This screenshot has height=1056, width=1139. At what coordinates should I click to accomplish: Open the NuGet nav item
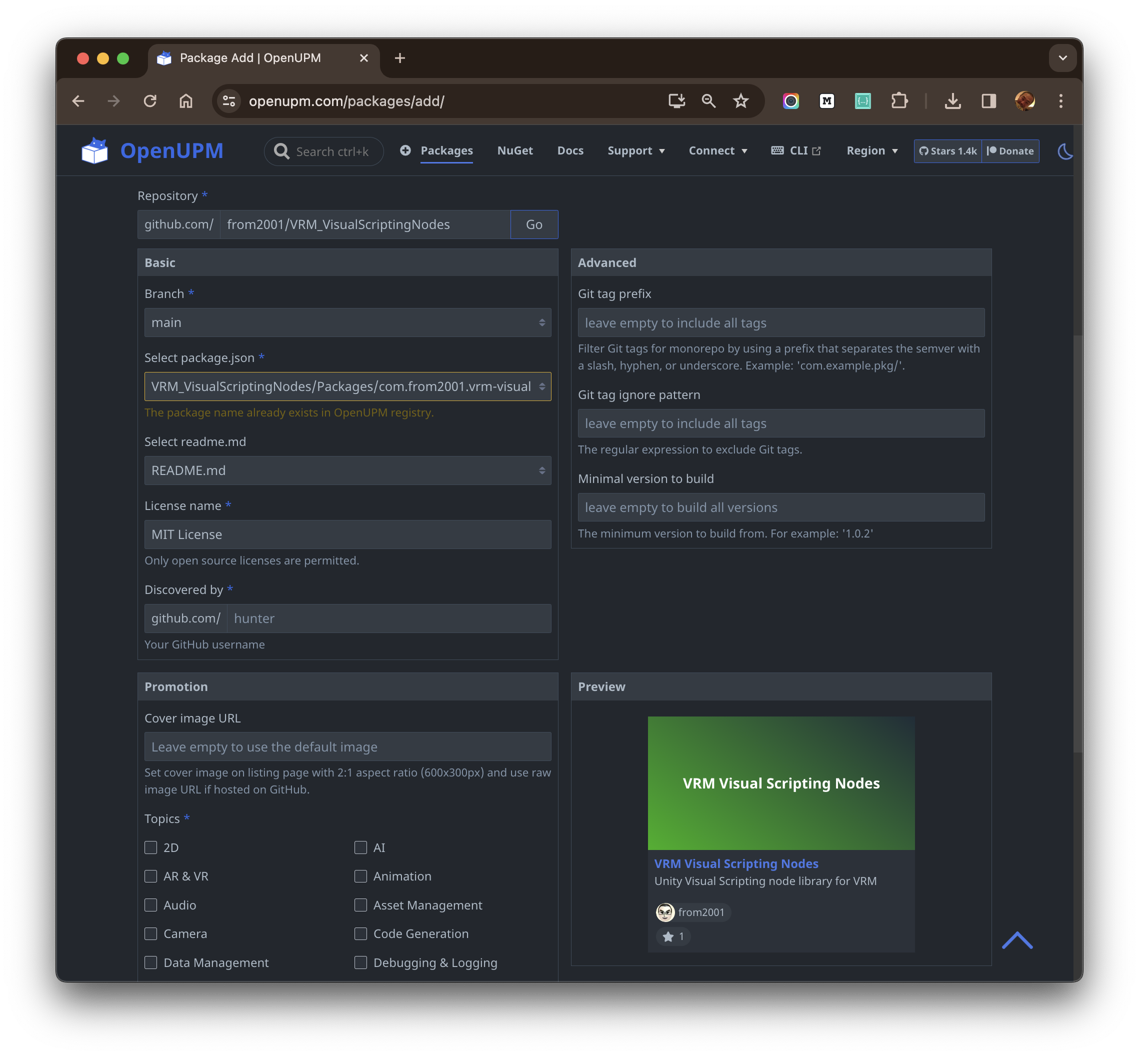pos(515,151)
